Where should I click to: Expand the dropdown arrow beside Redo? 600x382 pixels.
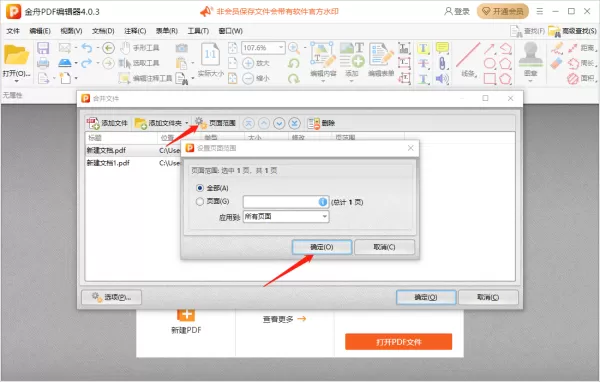98,63
